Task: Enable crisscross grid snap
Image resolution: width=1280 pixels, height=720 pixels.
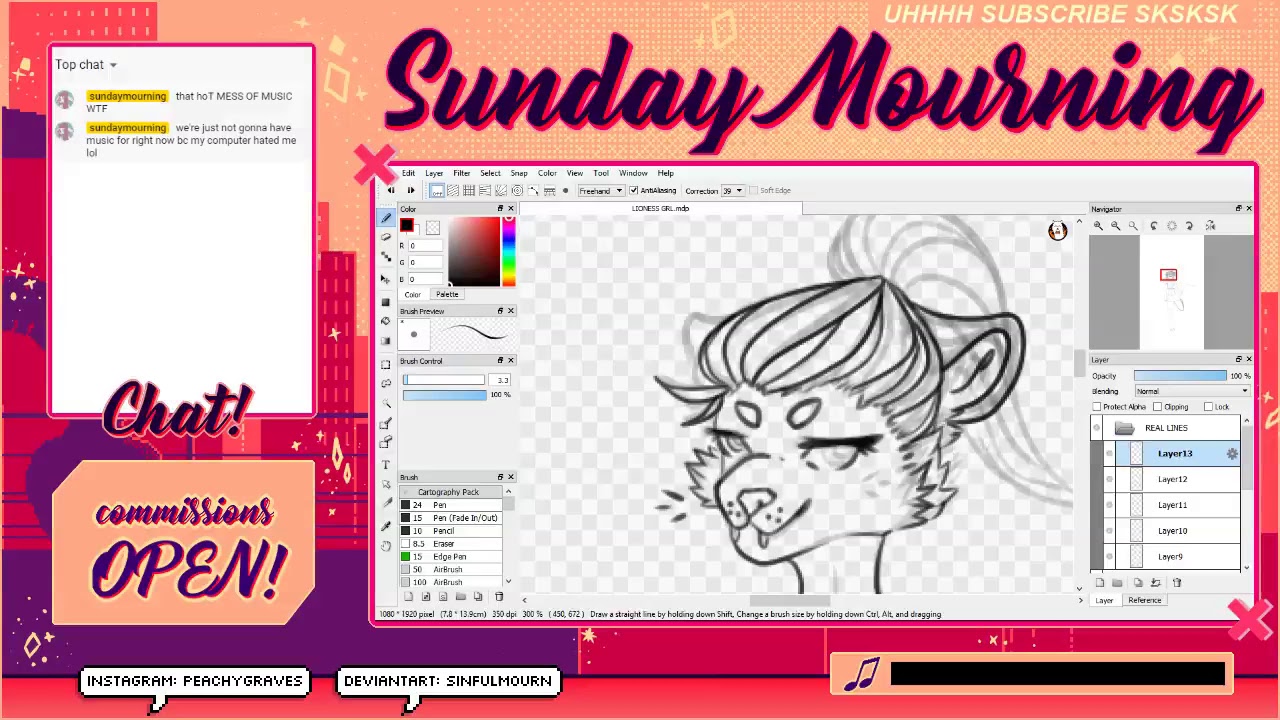Action: pos(469,190)
